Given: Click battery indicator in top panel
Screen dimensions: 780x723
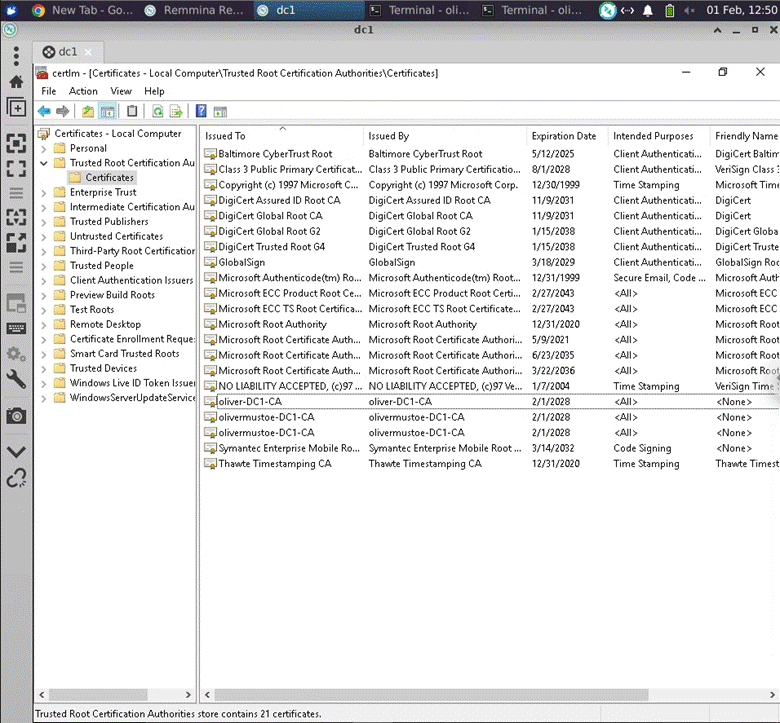Looking at the screenshot, I should coord(670,10).
